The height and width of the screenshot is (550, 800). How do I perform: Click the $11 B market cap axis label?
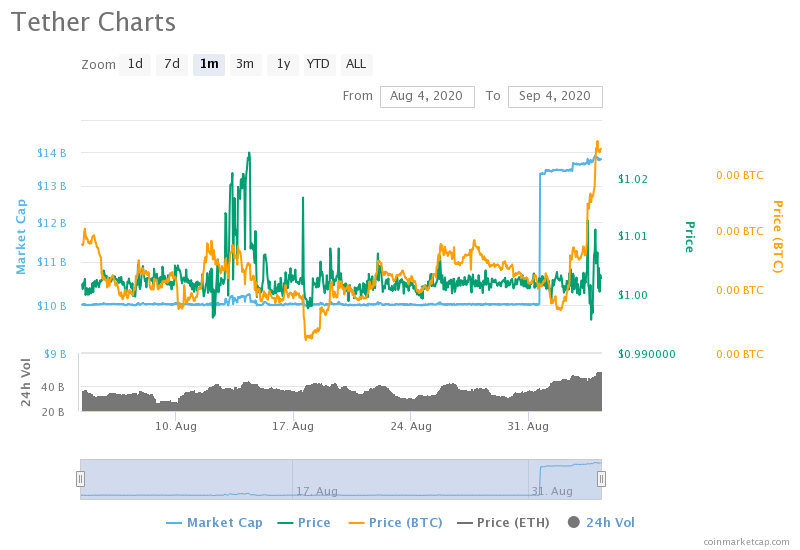(52, 262)
